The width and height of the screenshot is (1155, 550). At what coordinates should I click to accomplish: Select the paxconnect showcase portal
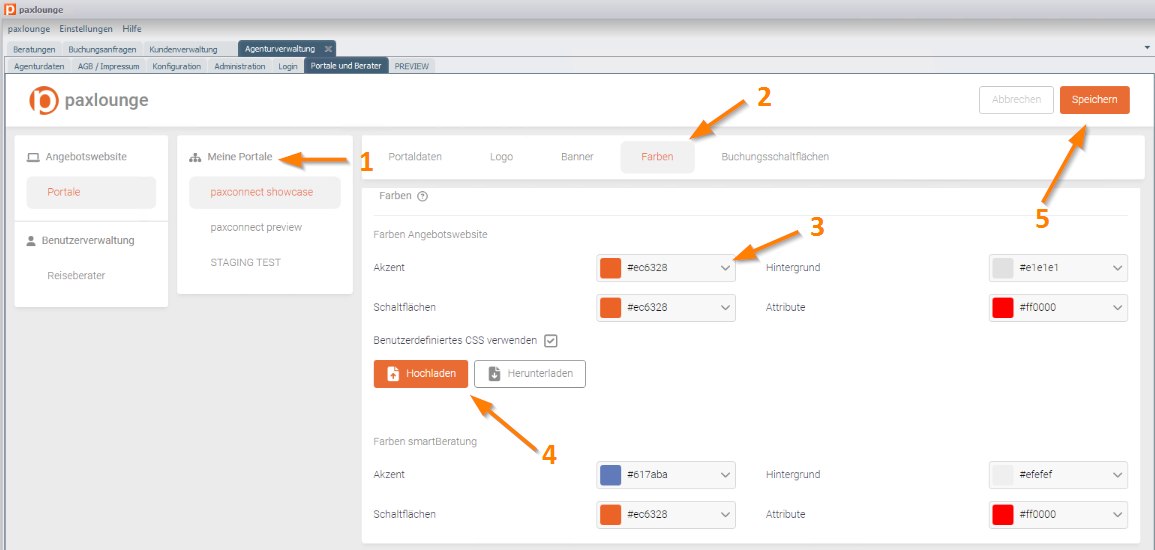[x=264, y=192]
